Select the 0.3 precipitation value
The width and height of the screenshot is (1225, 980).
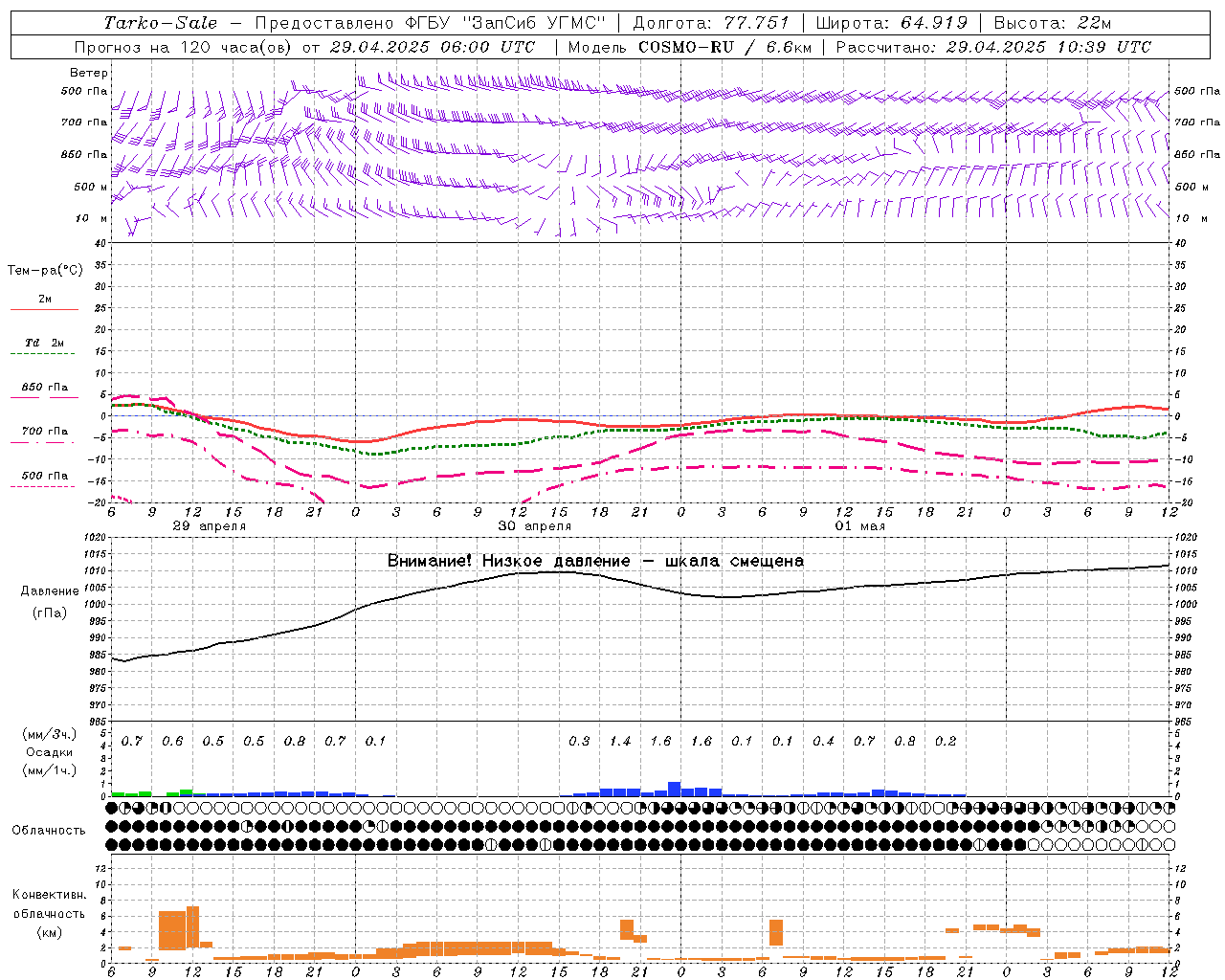coord(579,742)
